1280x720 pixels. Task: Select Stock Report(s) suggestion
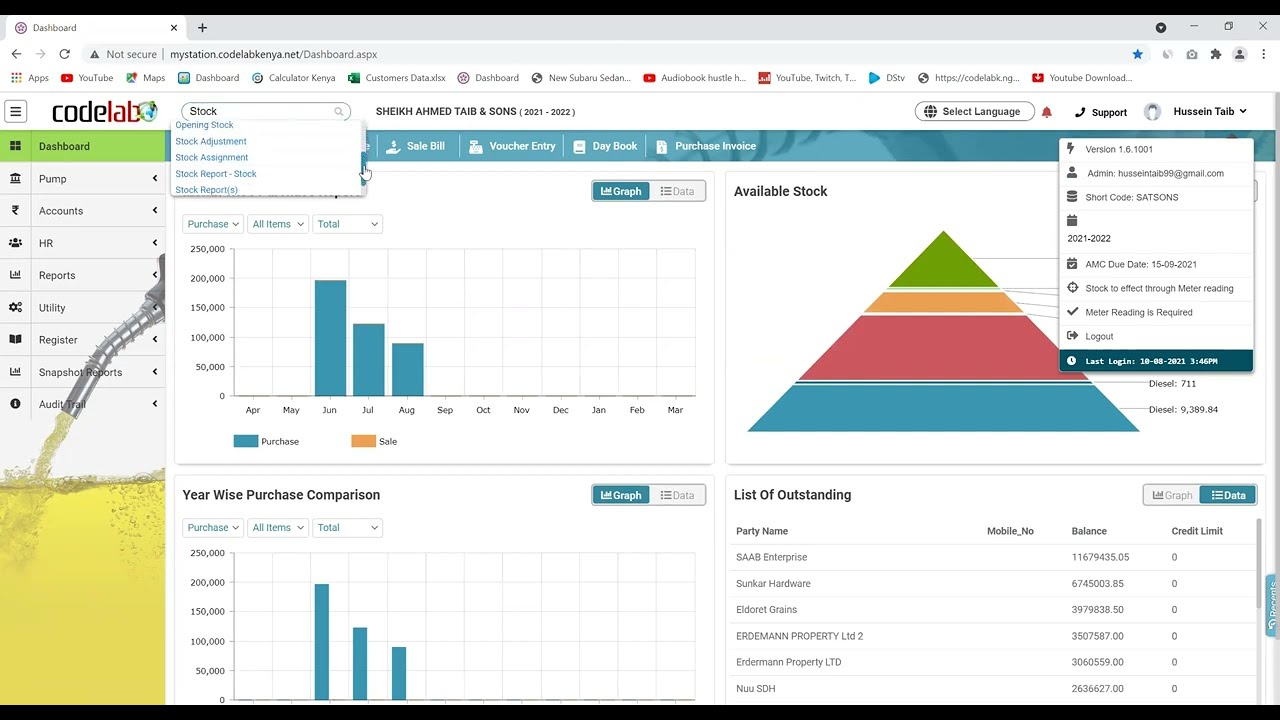point(207,190)
